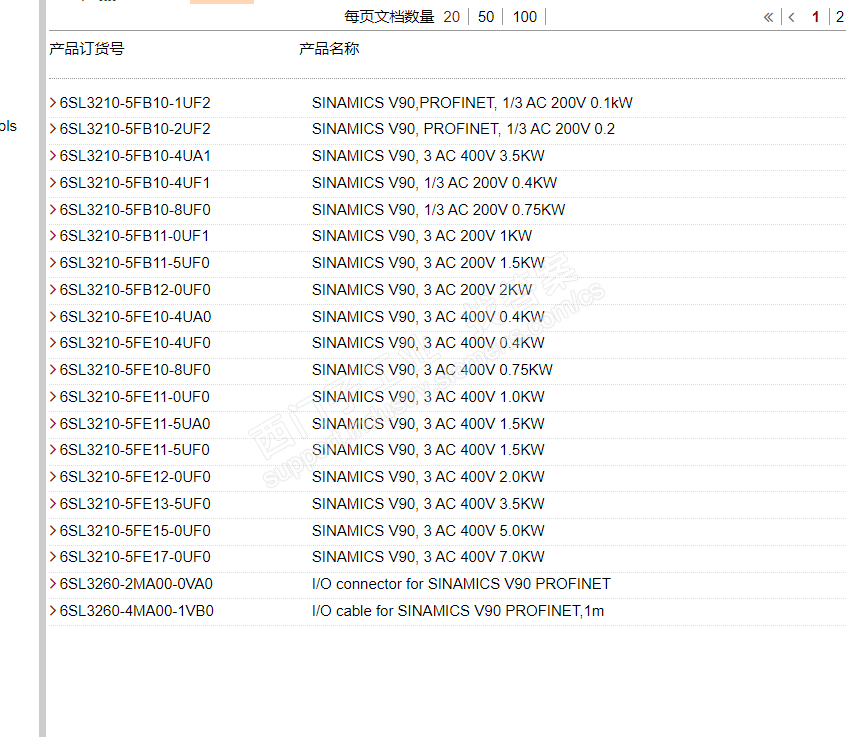
Task: Open order number 6SL3210-5FE10-4UF0
Action: point(135,343)
